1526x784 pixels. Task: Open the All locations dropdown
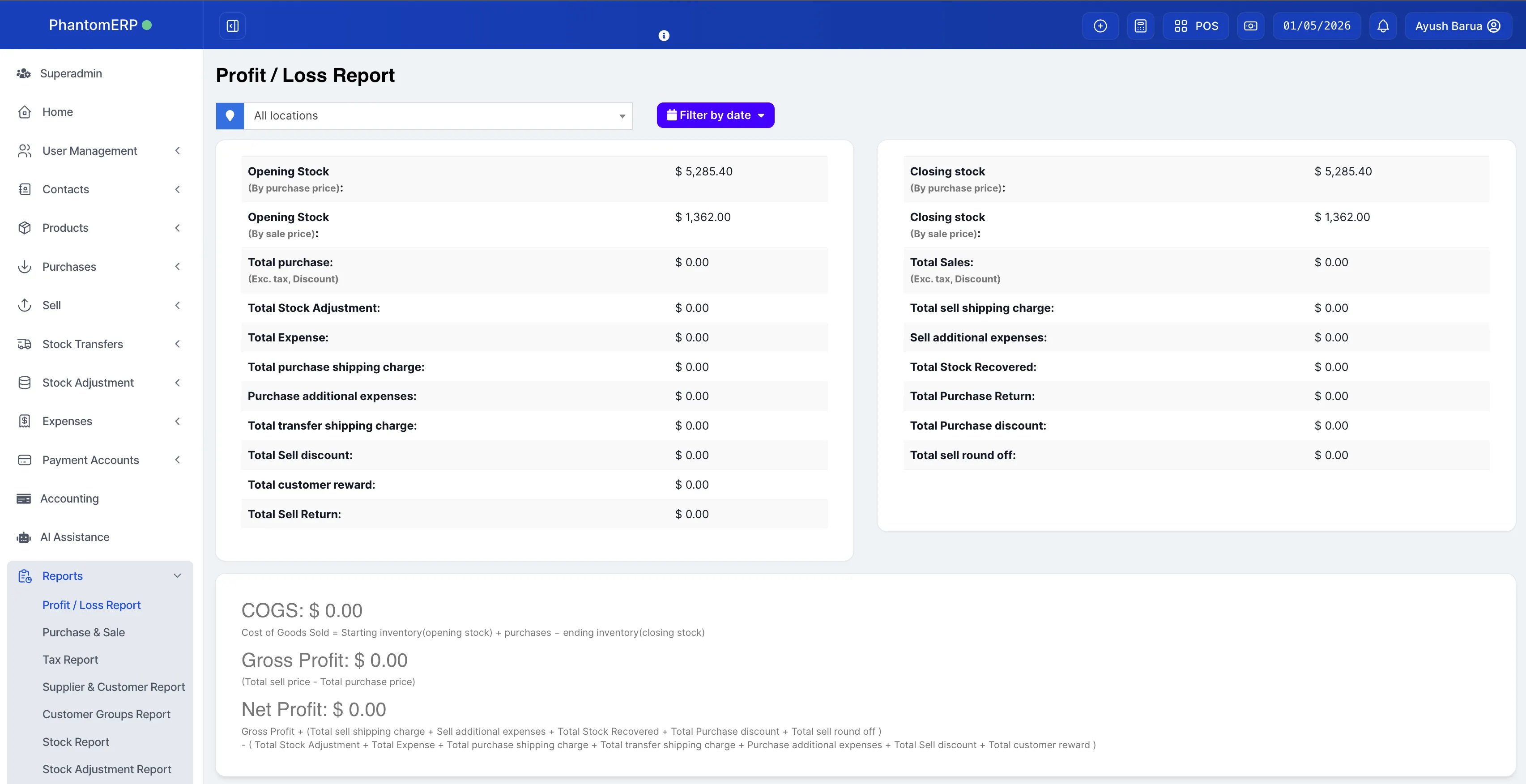(x=439, y=115)
